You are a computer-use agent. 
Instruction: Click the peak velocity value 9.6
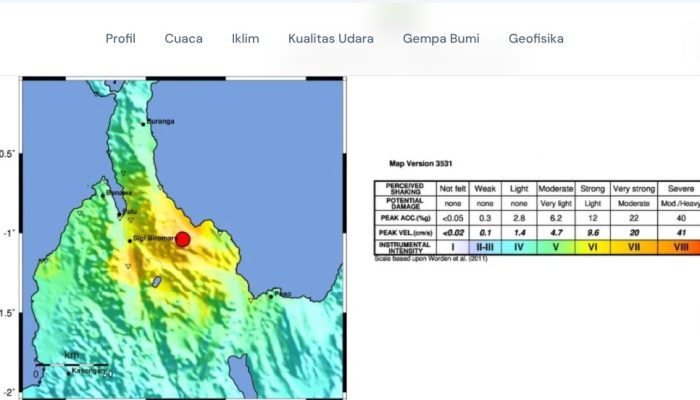point(592,233)
